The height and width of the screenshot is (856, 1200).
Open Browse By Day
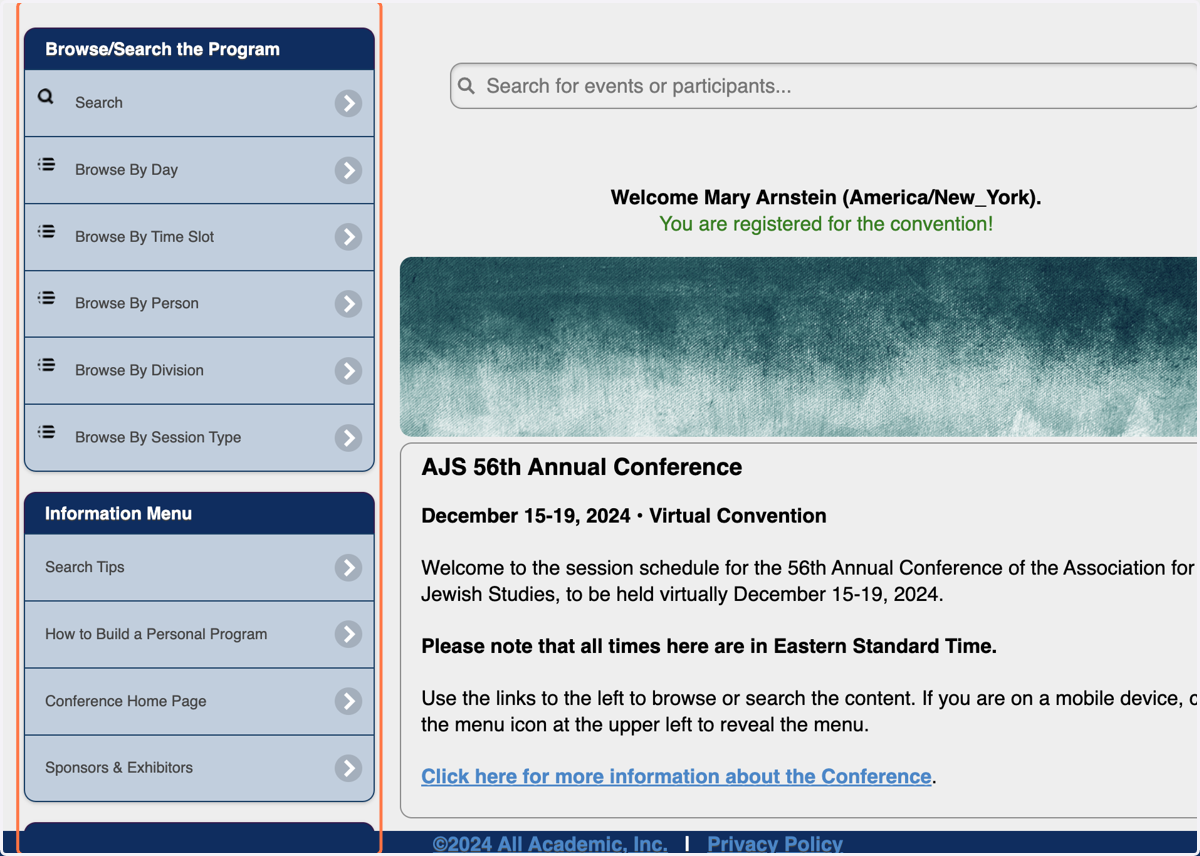pyautogui.click(x=199, y=170)
